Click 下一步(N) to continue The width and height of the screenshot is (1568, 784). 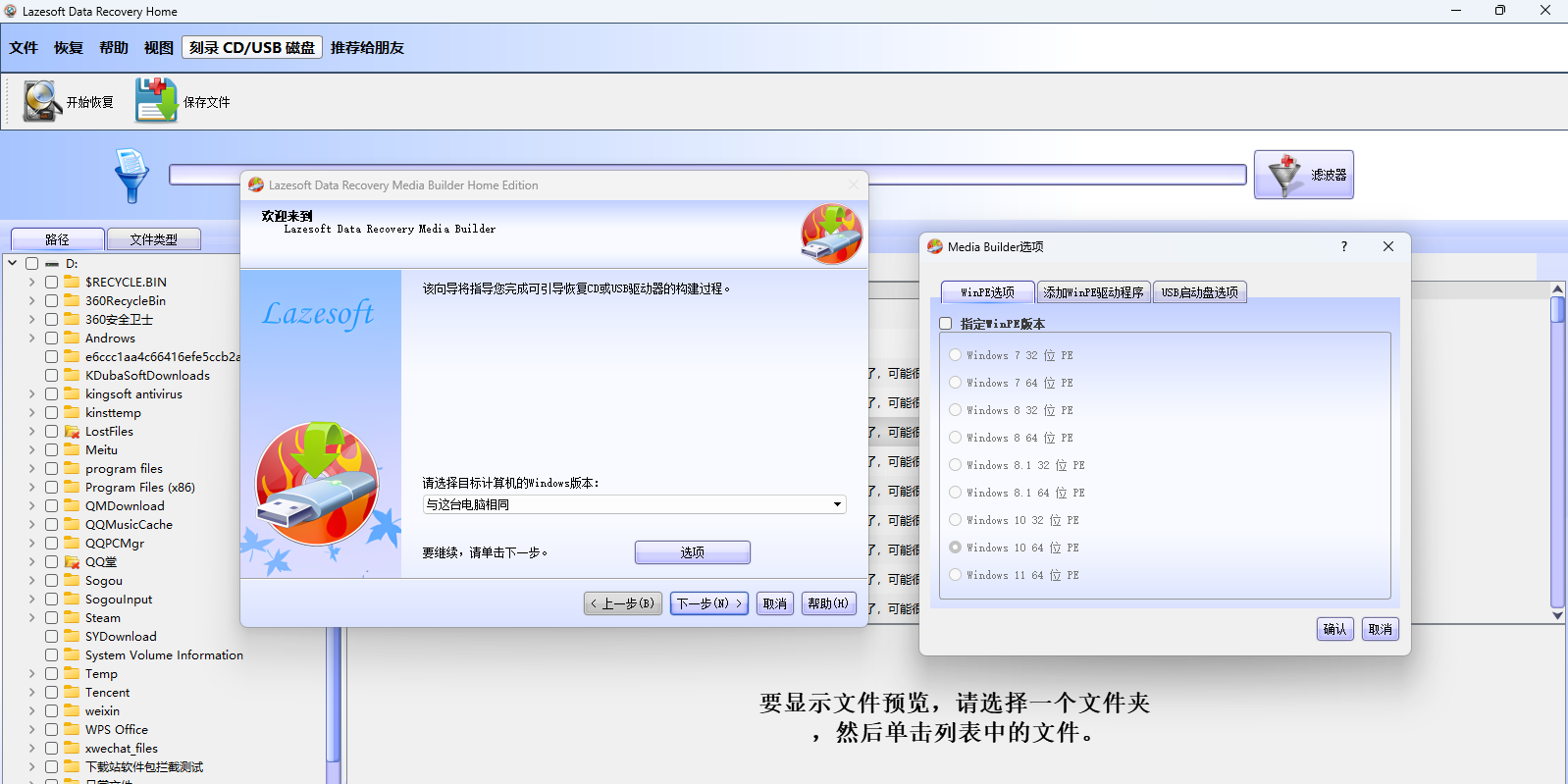tap(709, 603)
